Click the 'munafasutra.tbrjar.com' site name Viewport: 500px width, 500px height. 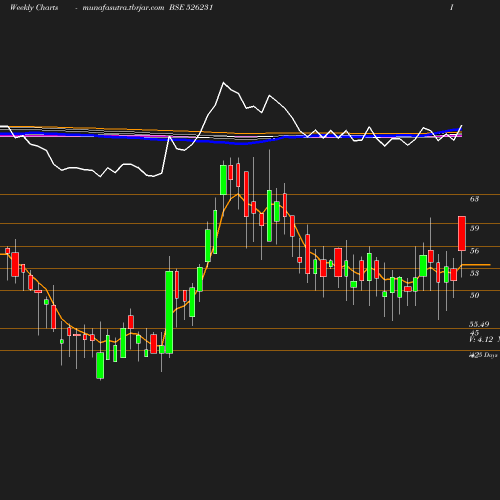(123, 7)
